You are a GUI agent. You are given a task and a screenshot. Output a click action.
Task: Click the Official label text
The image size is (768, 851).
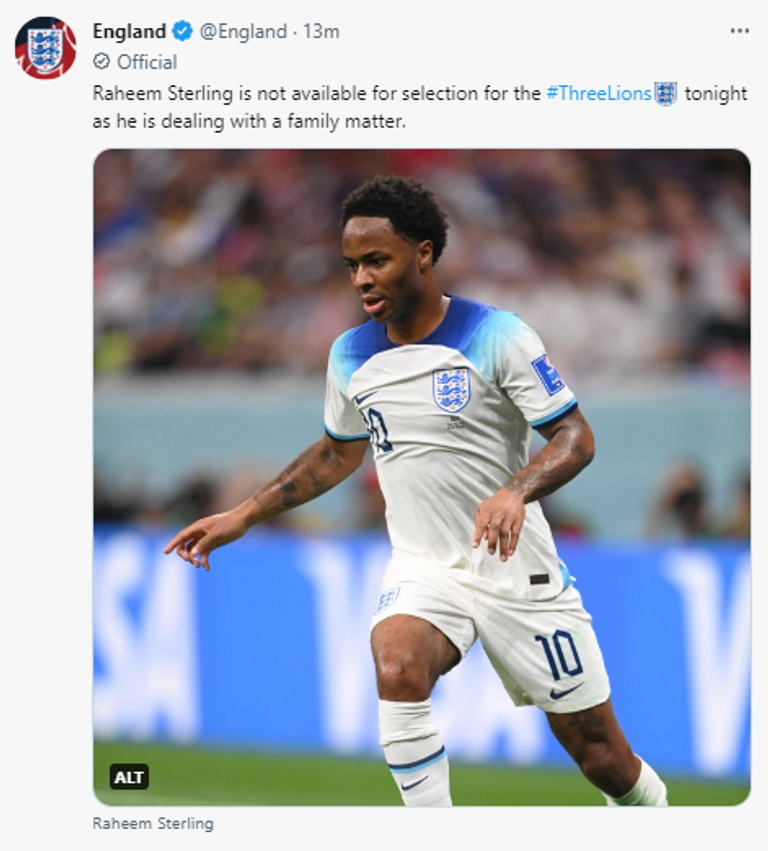[147, 62]
